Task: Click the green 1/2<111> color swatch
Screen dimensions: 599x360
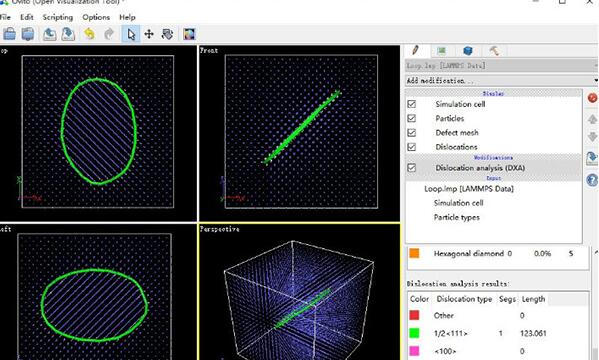Action: tap(414, 333)
